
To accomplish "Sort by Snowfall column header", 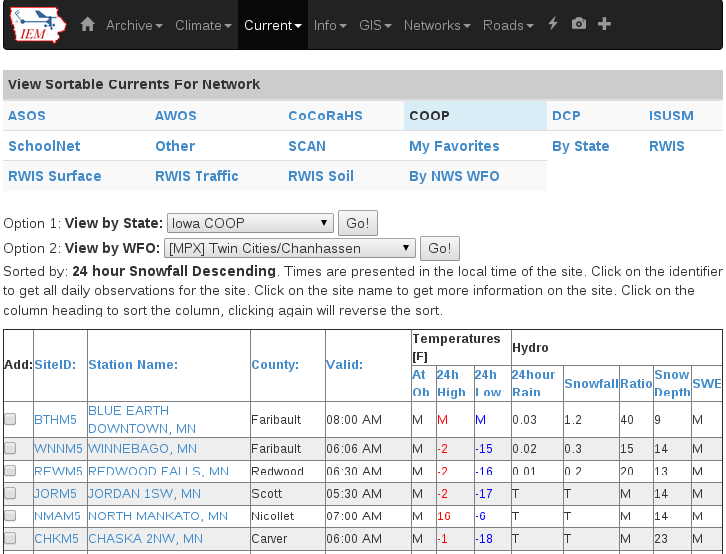I will click(x=591, y=384).
